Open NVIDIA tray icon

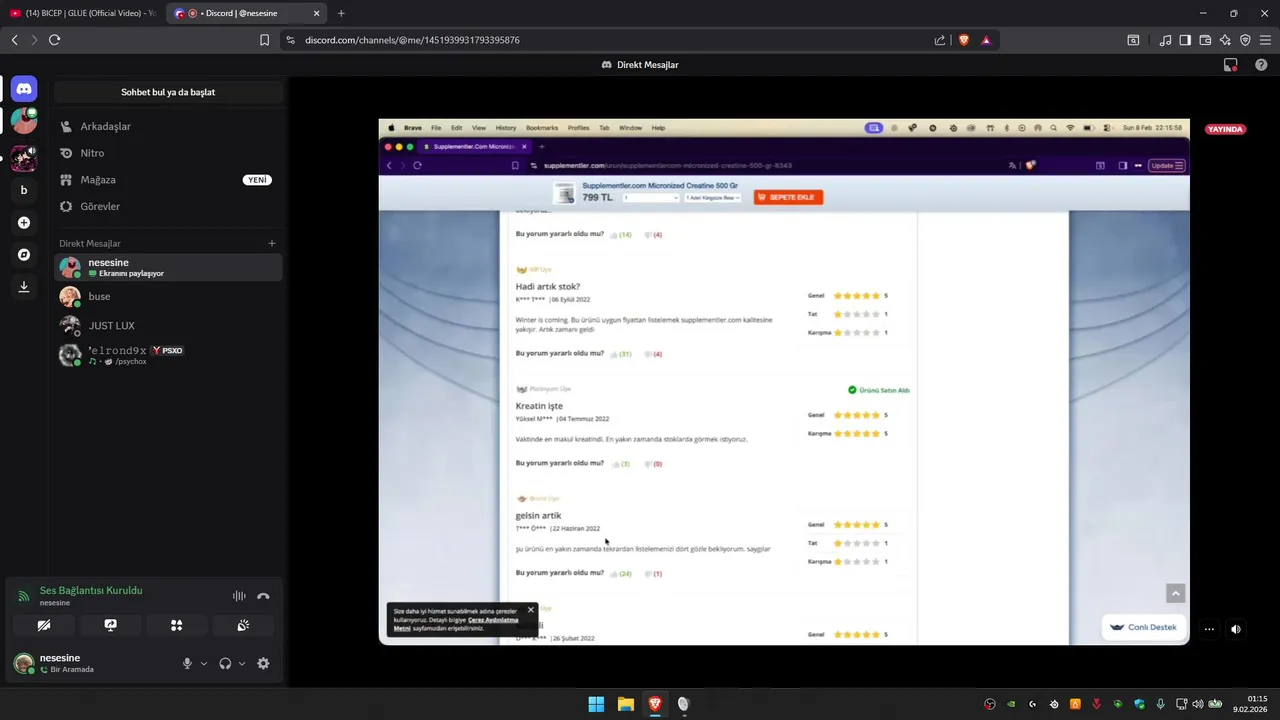coord(1011,704)
